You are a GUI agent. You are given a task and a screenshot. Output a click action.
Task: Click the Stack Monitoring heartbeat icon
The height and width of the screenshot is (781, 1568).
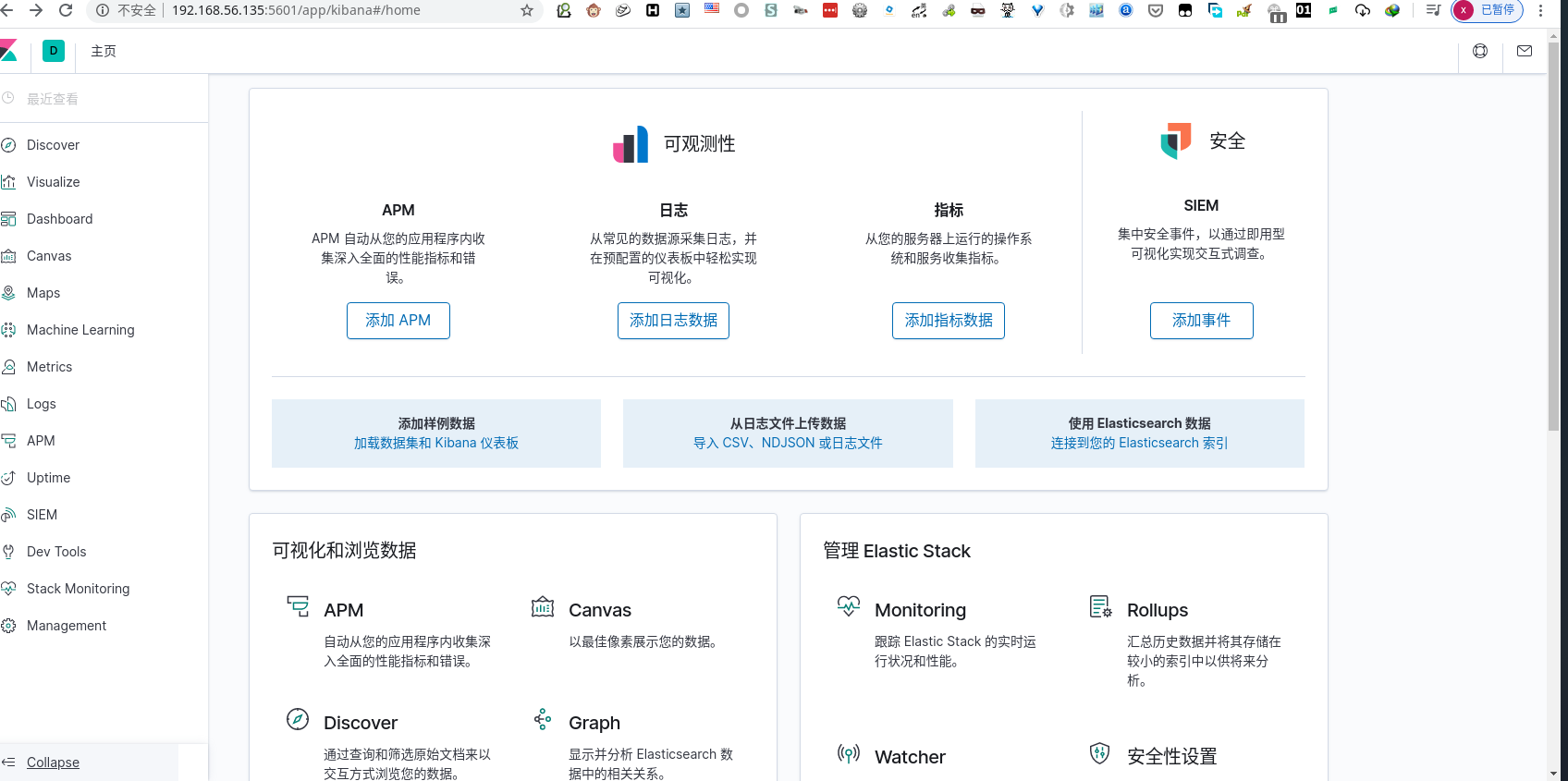point(8,589)
